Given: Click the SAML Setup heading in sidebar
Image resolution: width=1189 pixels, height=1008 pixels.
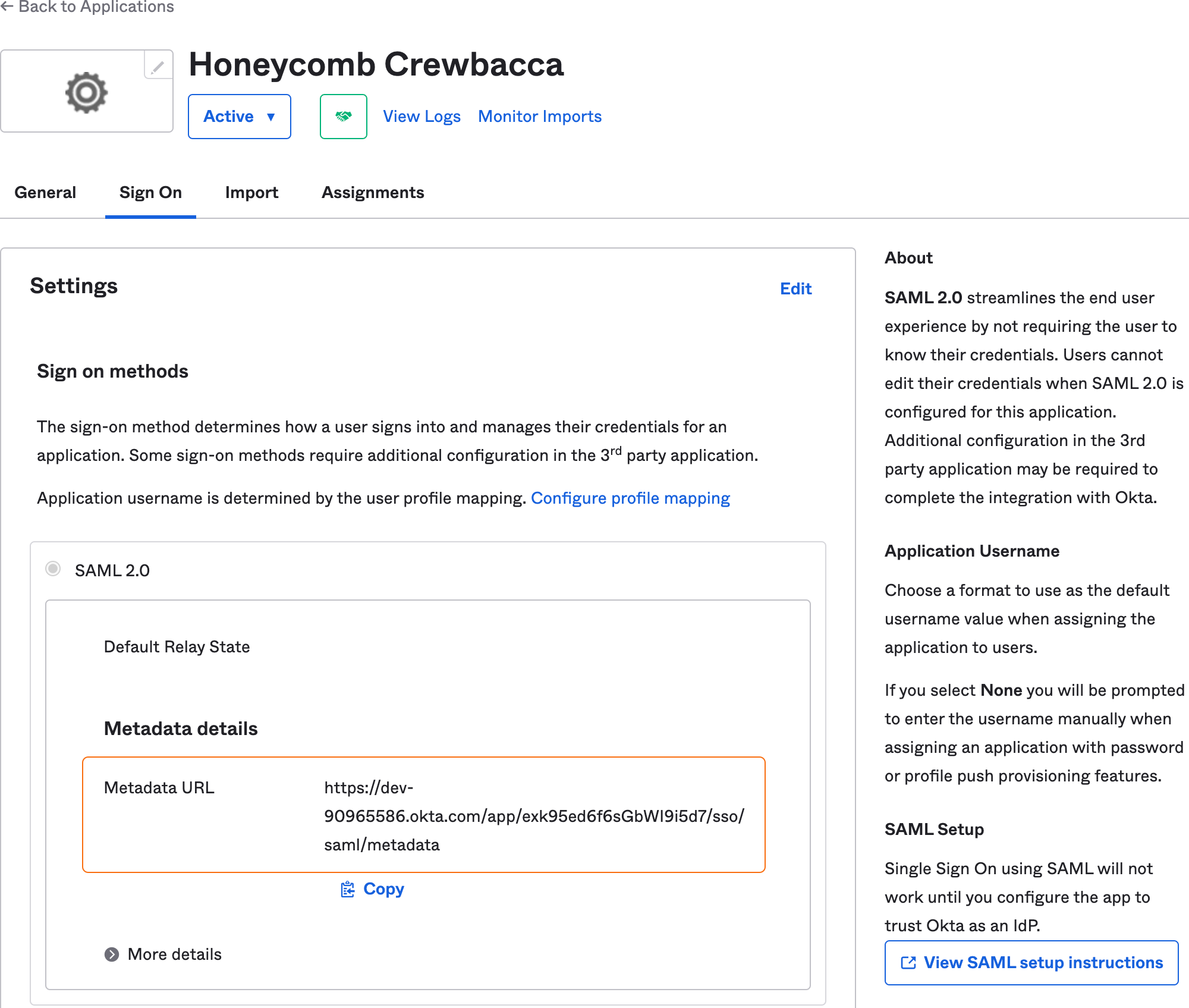Looking at the screenshot, I should point(934,830).
